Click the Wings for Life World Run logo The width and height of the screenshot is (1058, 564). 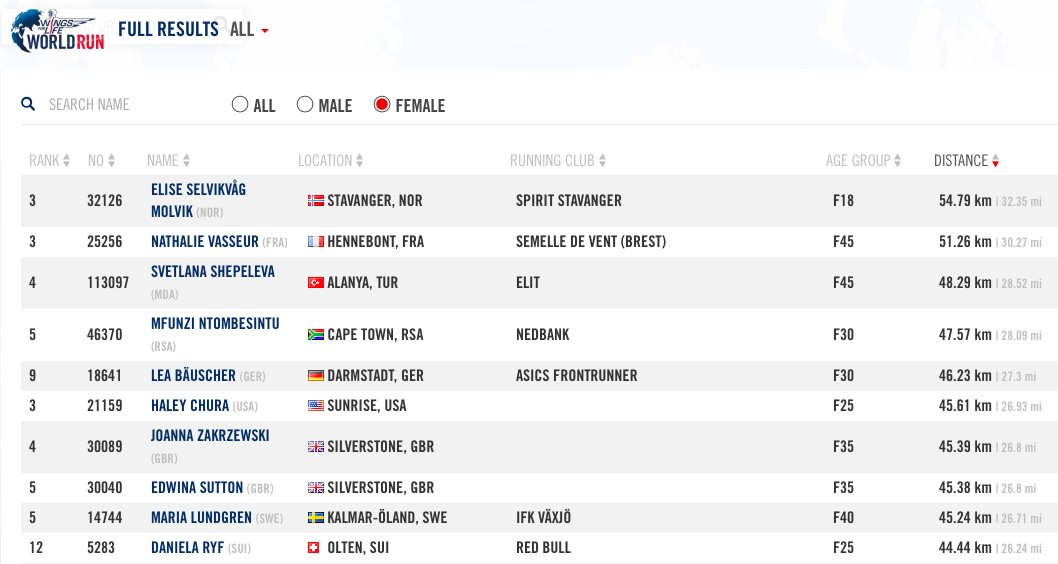click(57, 30)
